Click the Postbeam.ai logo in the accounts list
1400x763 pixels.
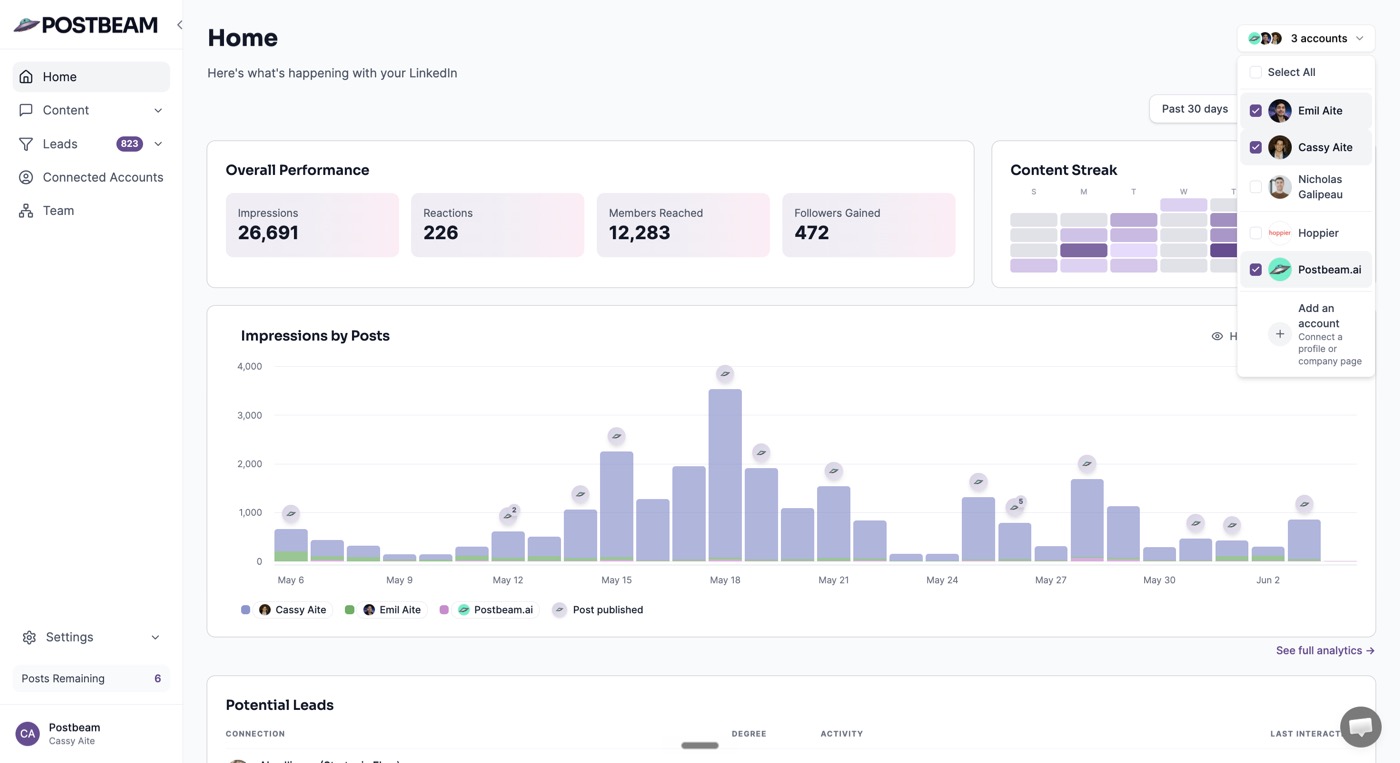[x=1280, y=270]
